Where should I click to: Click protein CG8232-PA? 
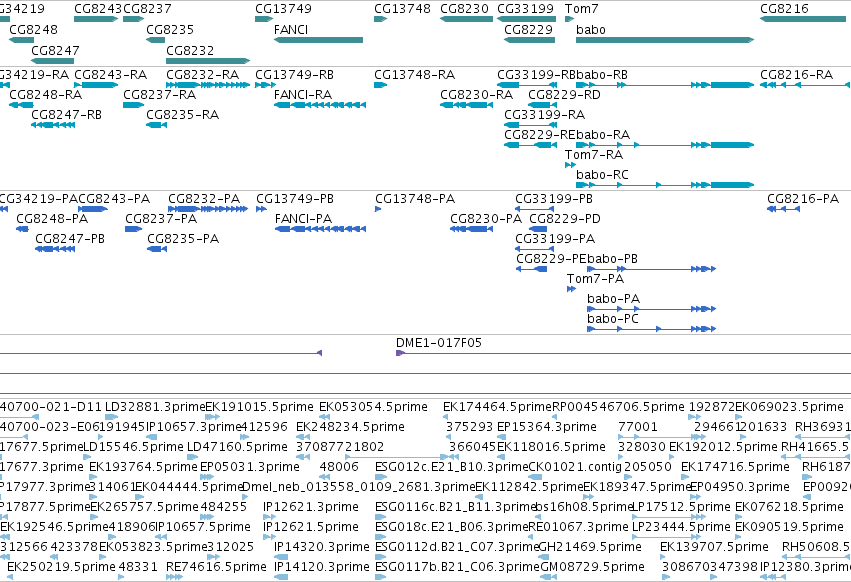(204, 199)
